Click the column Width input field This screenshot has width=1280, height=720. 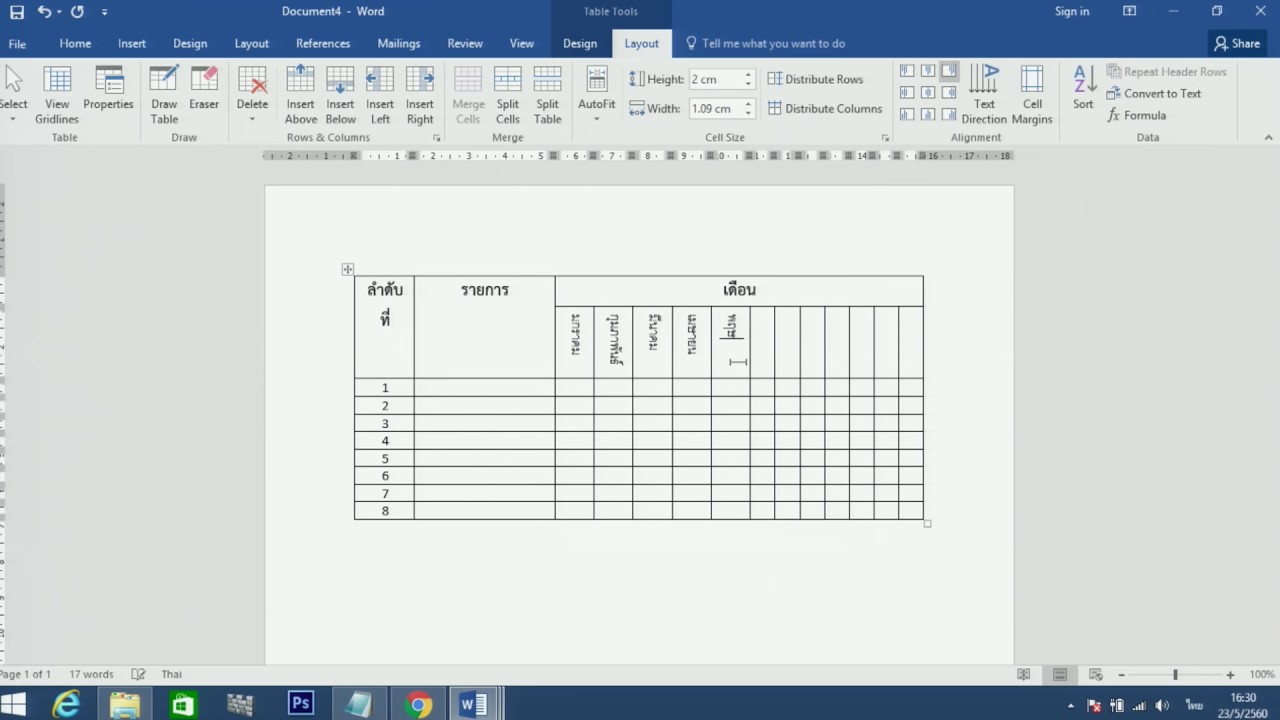pos(715,108)
